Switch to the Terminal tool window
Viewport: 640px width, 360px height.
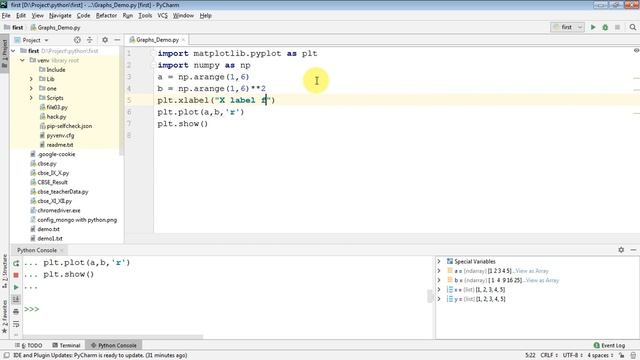point(67,345)
